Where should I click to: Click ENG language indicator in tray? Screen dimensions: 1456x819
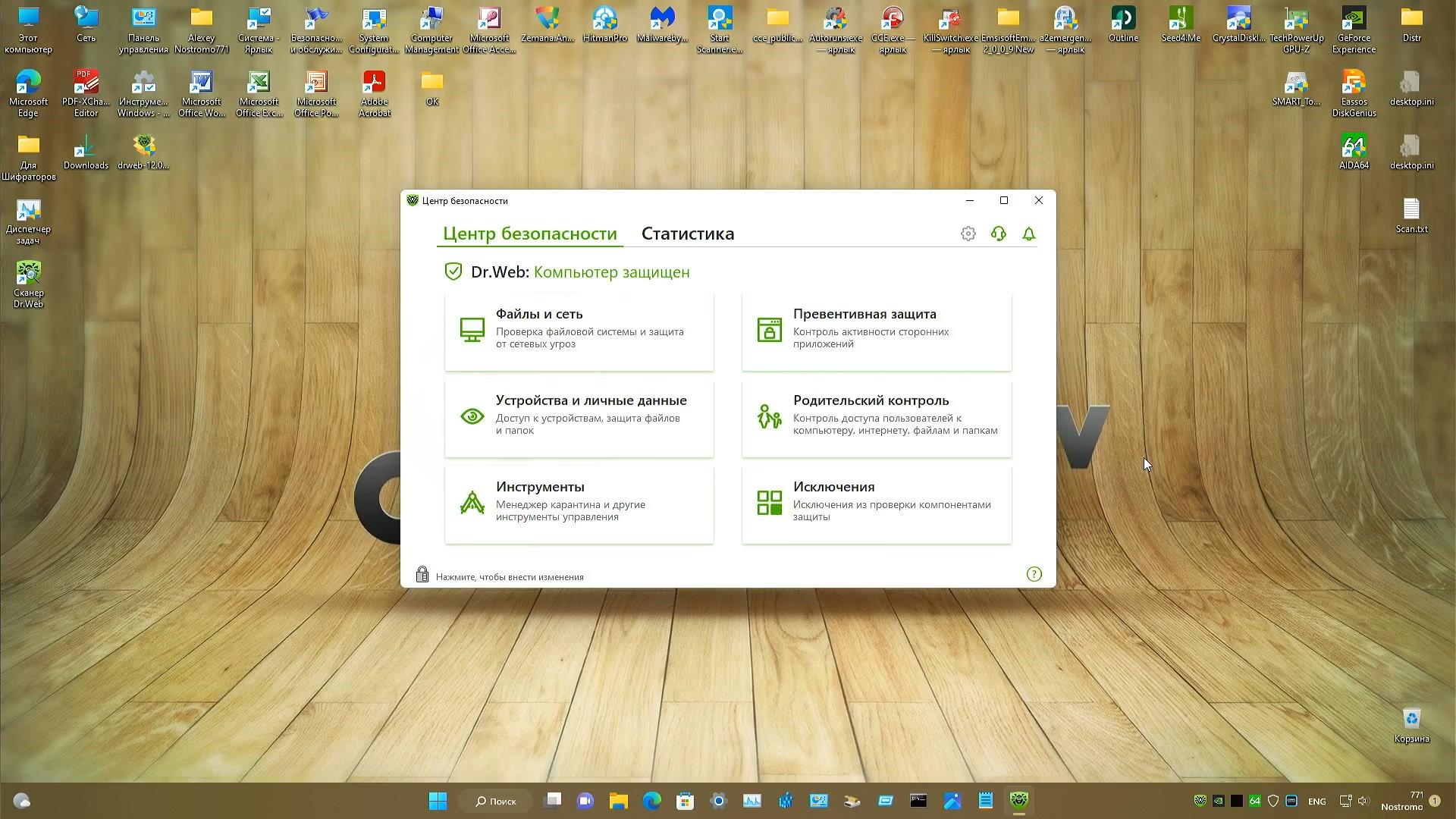(1316, 802)
